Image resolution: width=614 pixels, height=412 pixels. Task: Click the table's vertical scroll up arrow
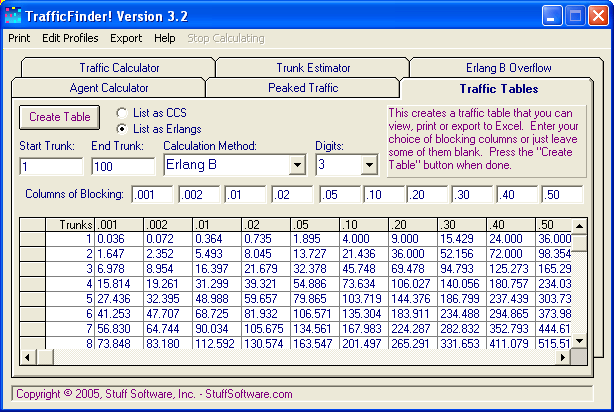[579, 226]
